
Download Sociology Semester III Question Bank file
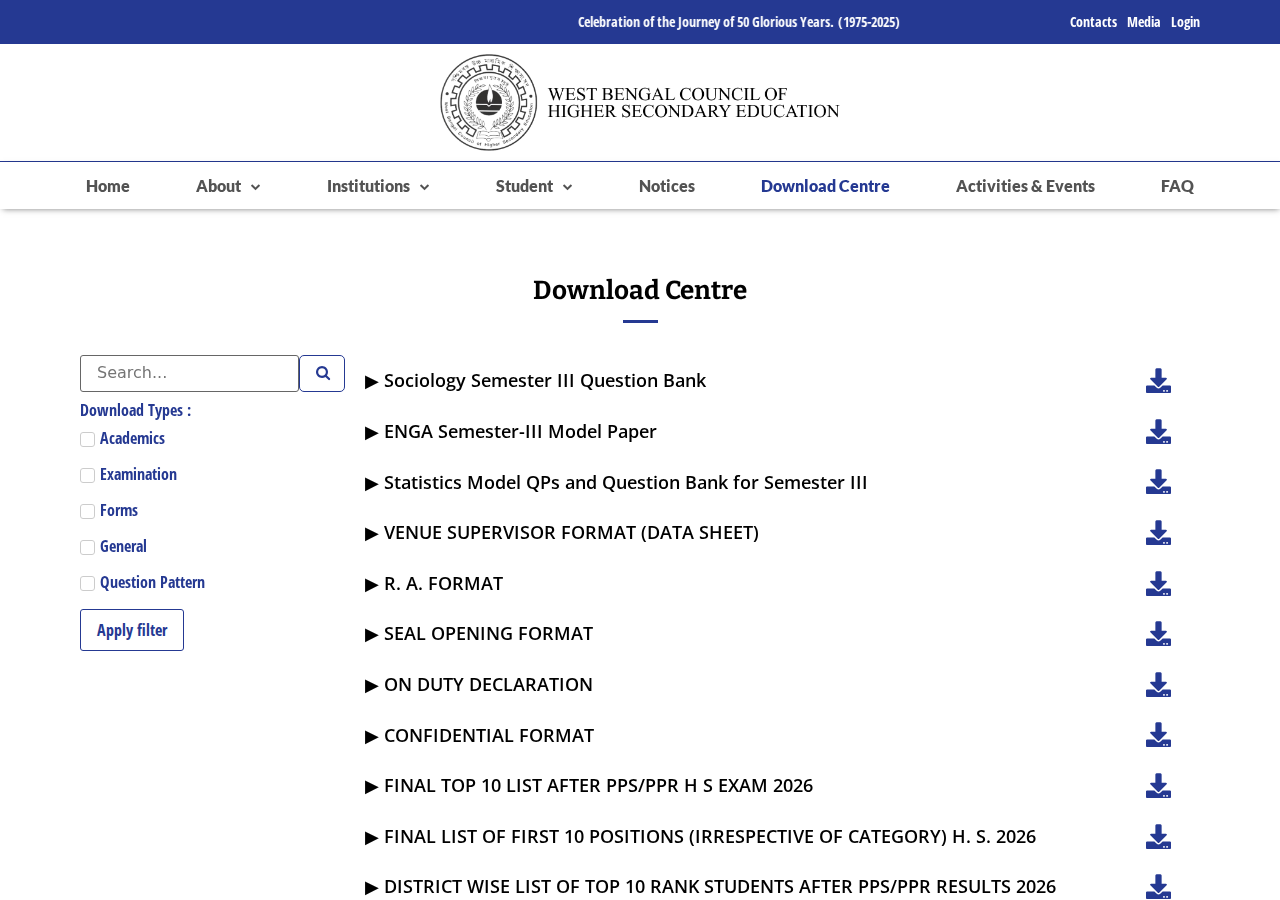tap(1158, 381)
